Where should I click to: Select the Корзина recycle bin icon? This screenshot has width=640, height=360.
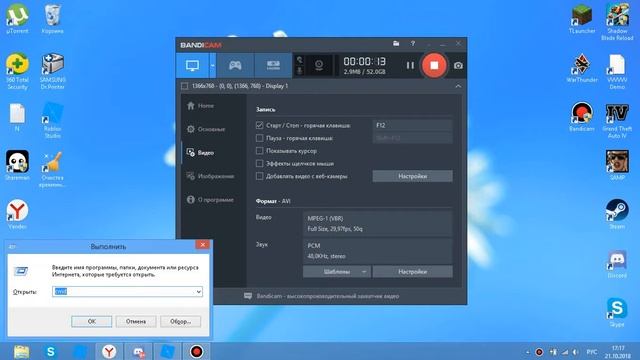point(52,19)
